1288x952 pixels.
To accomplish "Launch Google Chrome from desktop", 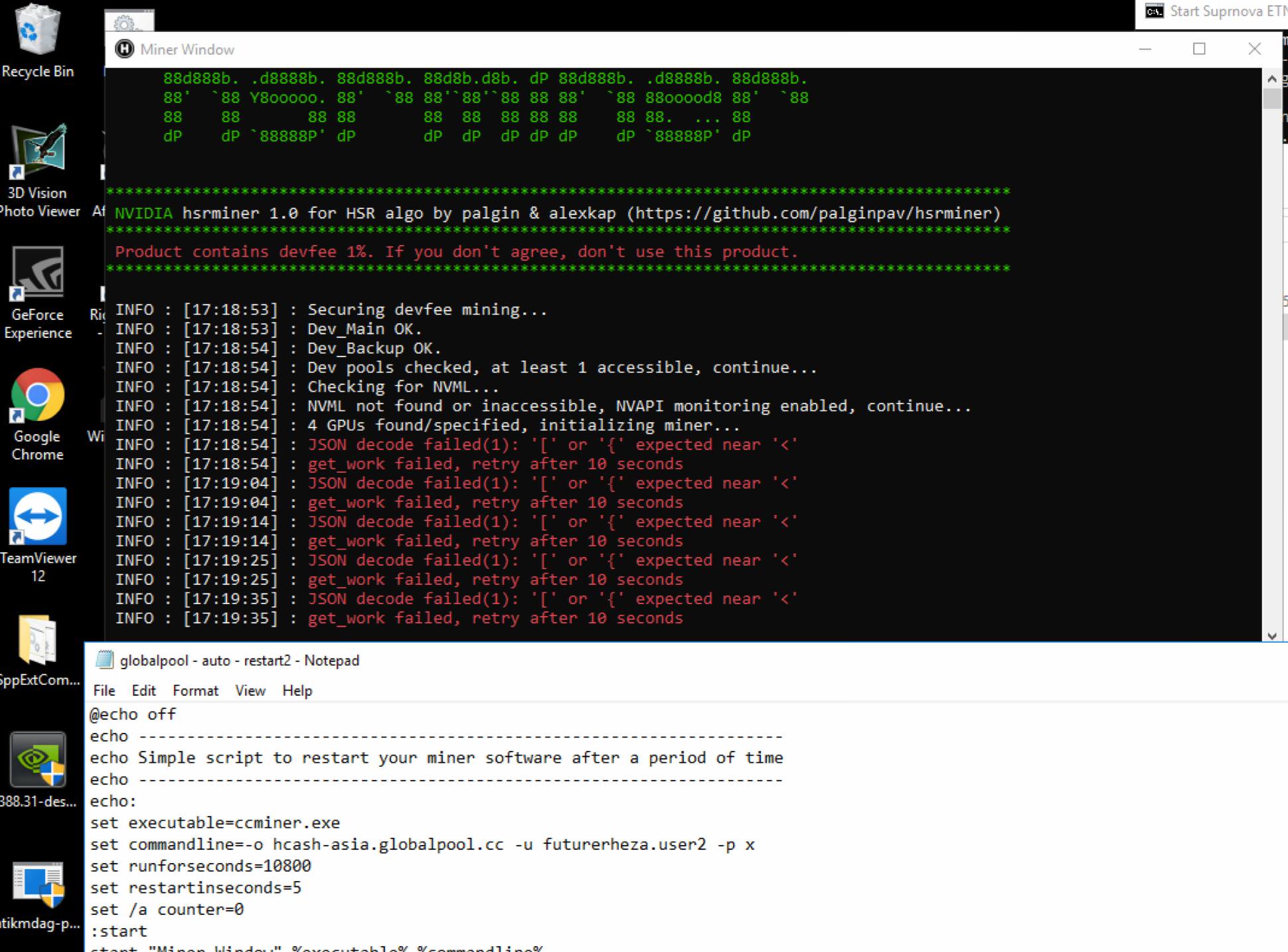I will [38, 415].
